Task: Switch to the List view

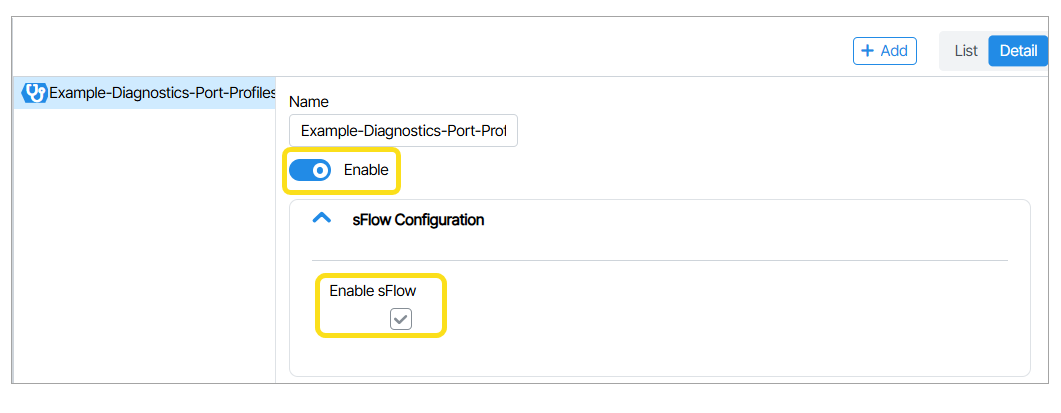Action: click(x=965, y=51)
